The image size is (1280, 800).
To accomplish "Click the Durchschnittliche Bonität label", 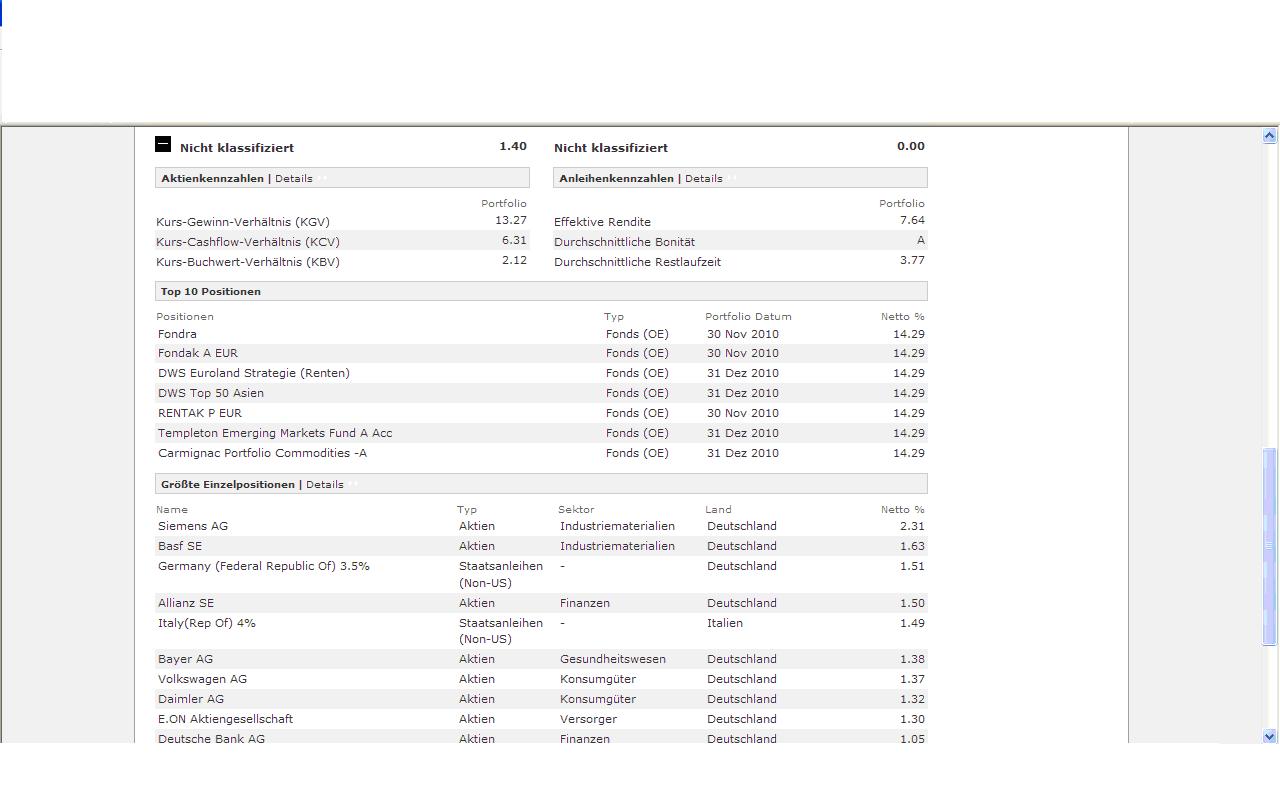I will click(624, 242).
